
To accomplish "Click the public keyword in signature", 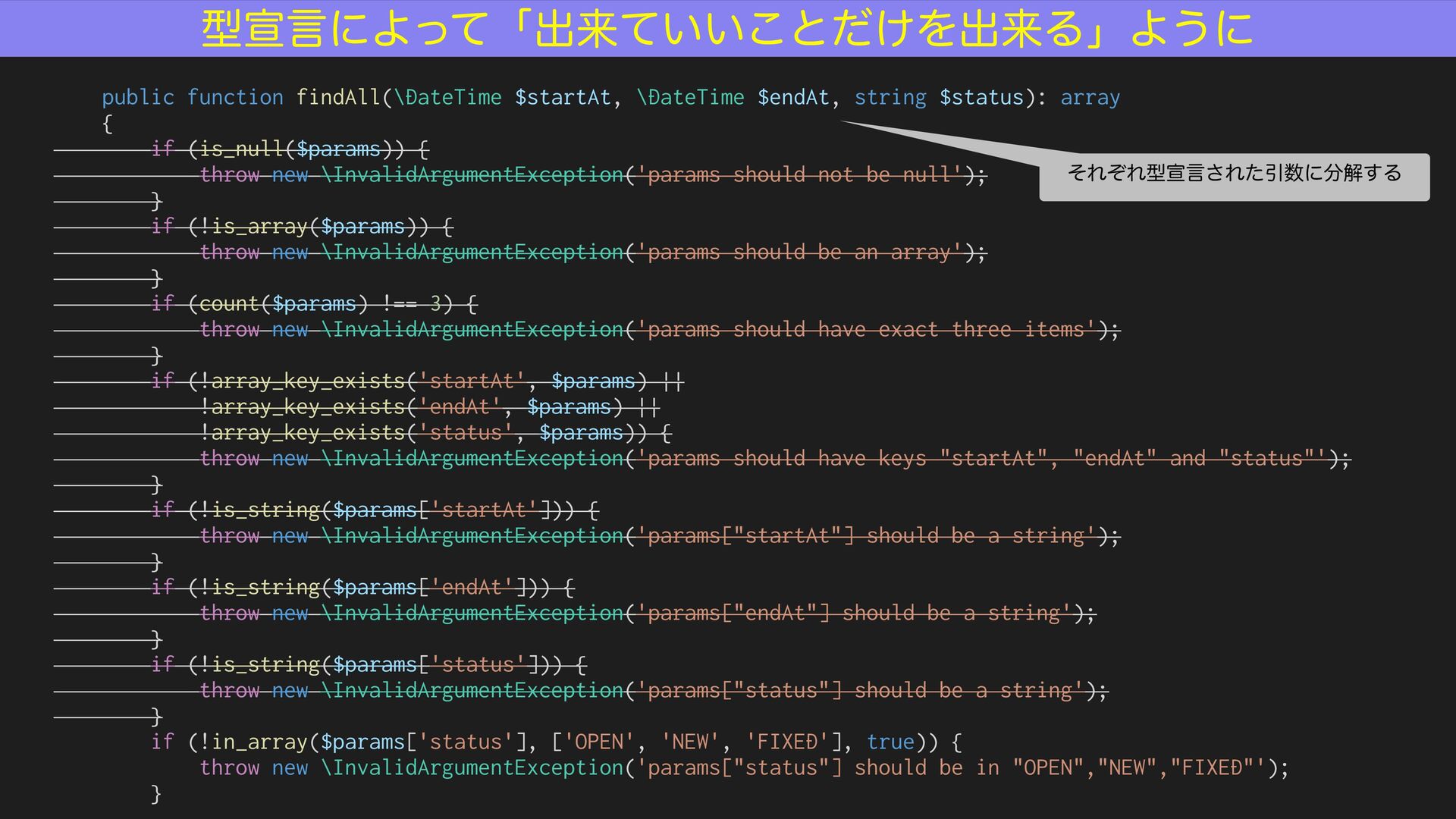I will (137, 97).
